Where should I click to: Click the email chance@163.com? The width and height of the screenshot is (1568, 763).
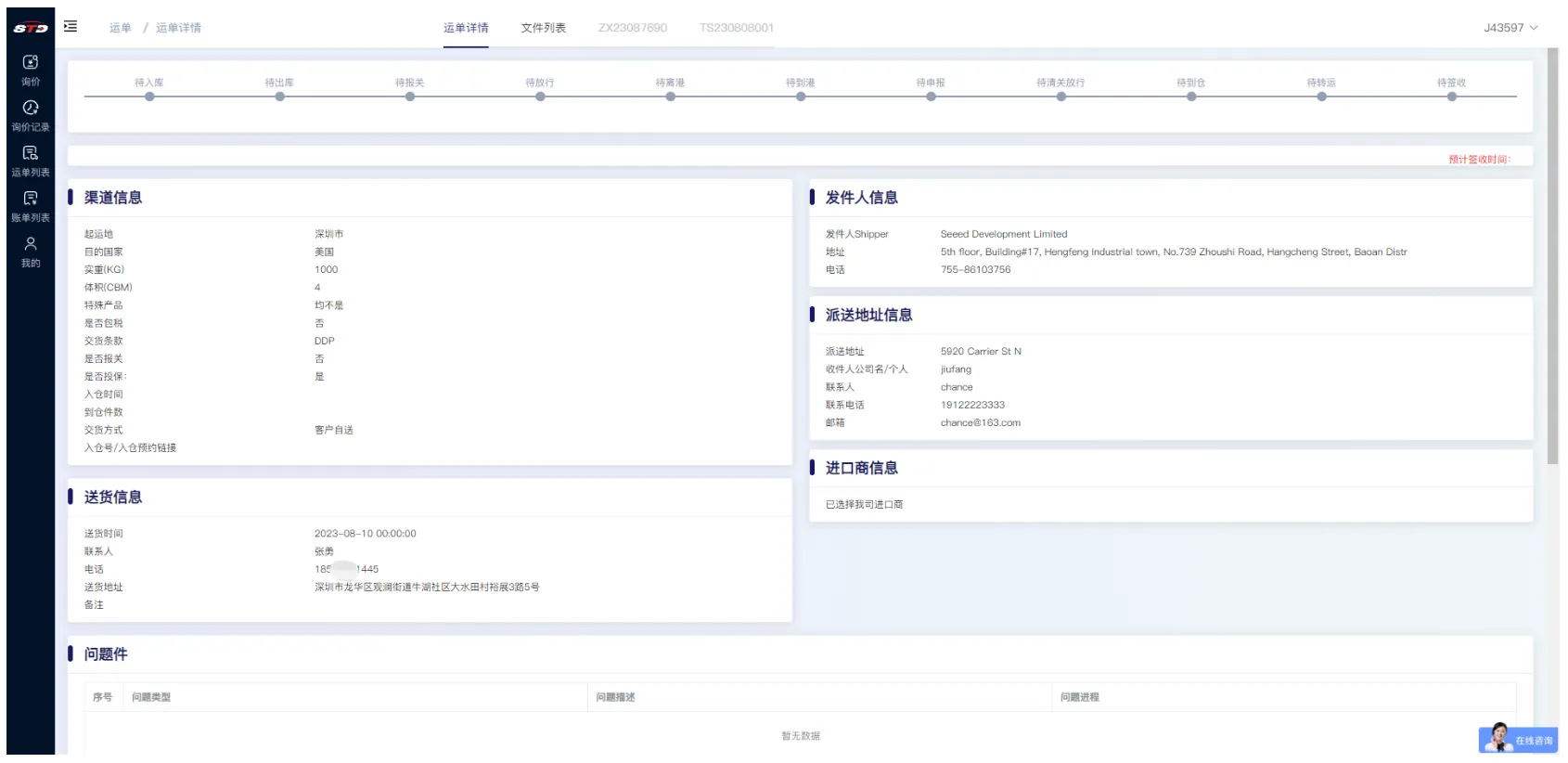(x=981, y=422)
